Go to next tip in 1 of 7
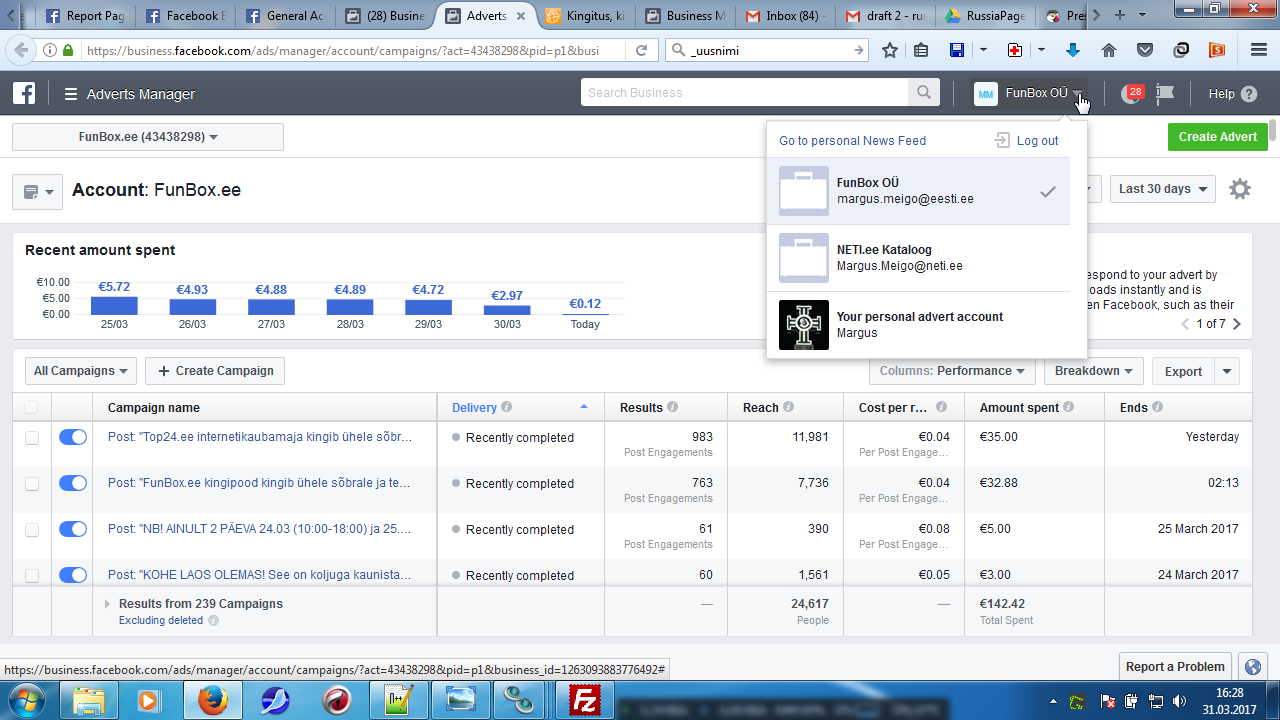 pyautogui.click(x=1237, y=324)
